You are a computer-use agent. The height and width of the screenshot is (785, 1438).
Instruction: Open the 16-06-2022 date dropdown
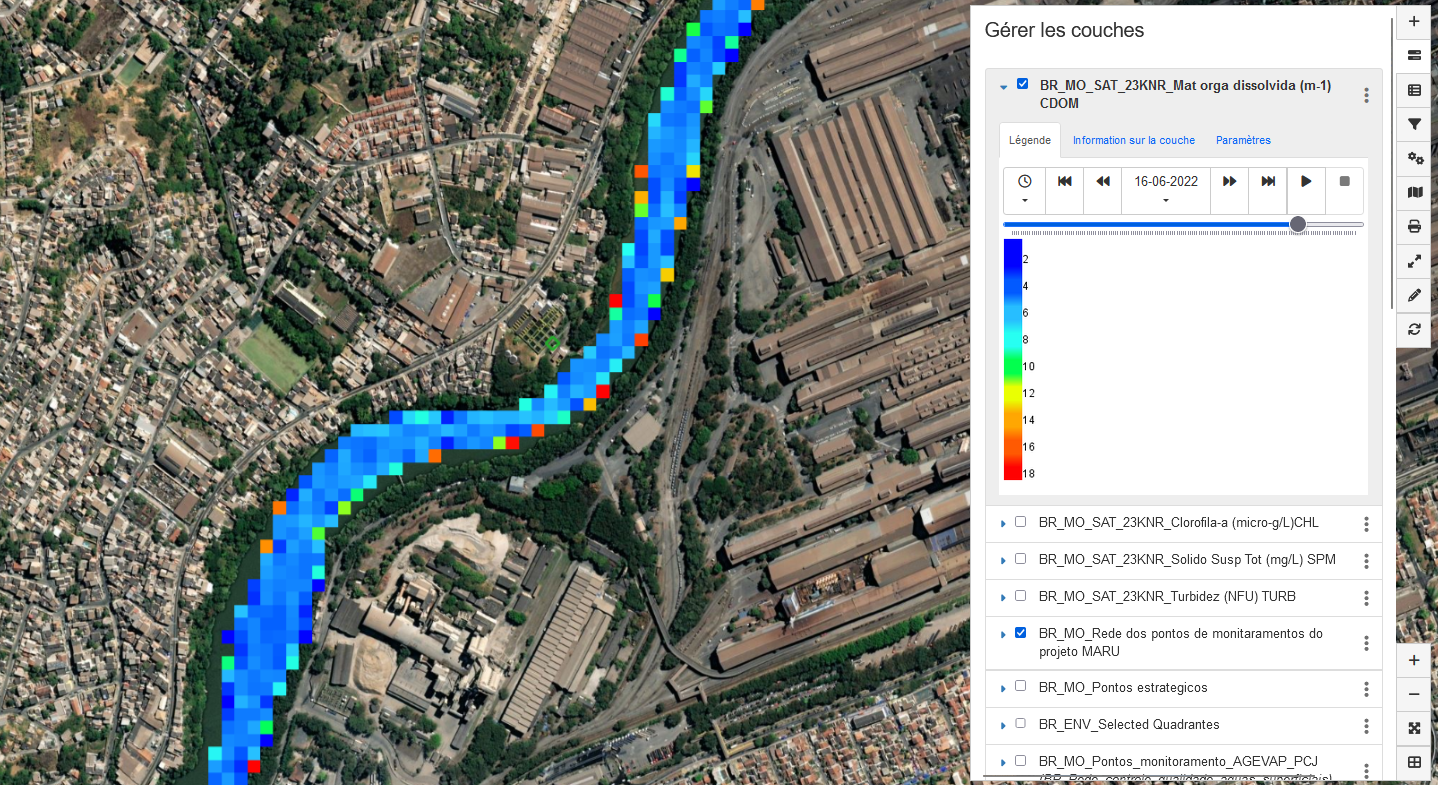(1166, 190)
